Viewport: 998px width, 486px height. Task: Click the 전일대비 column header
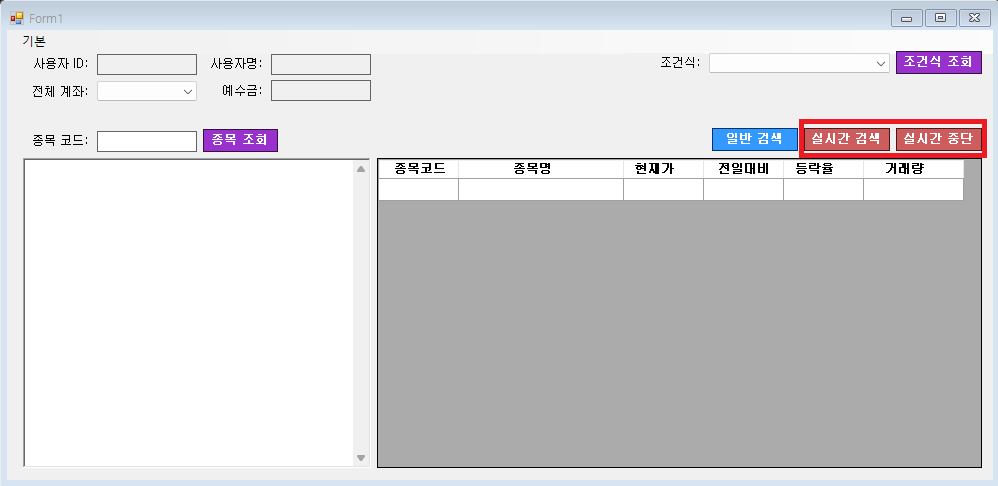pyautogui.click(x=743, y=169)
